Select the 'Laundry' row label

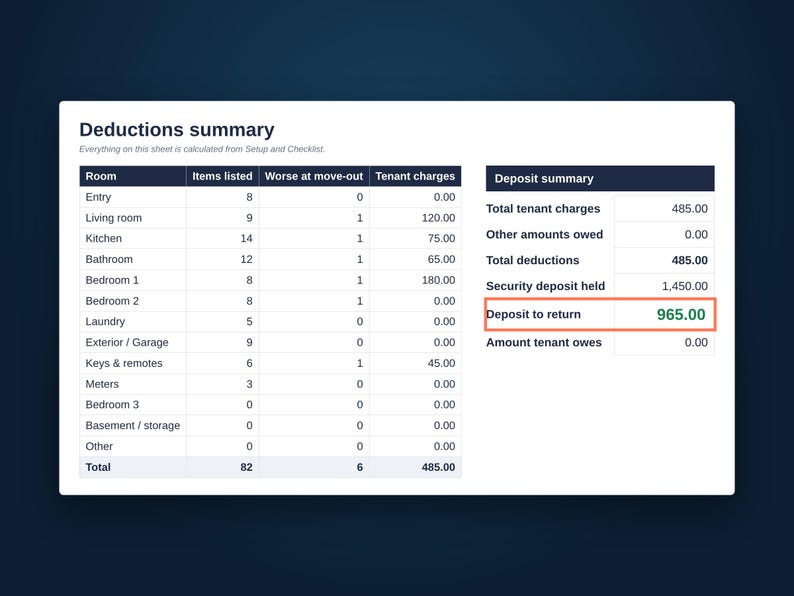(x=105, y=322)
